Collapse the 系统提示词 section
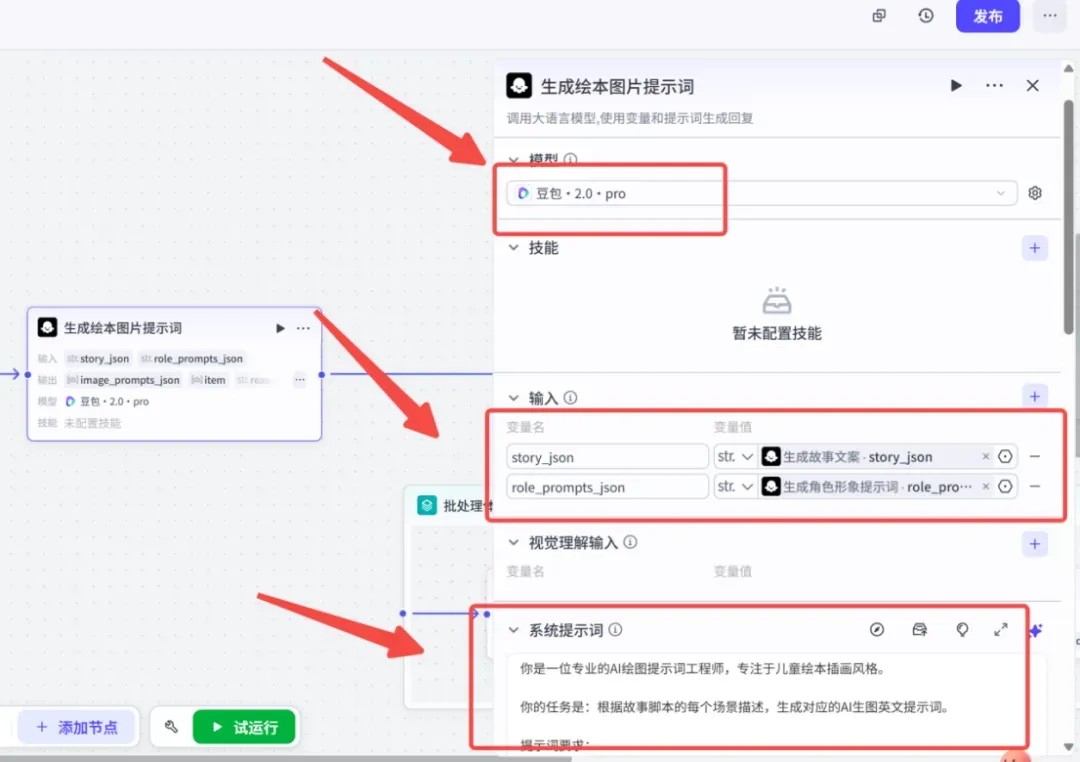 tap(514, 630)
